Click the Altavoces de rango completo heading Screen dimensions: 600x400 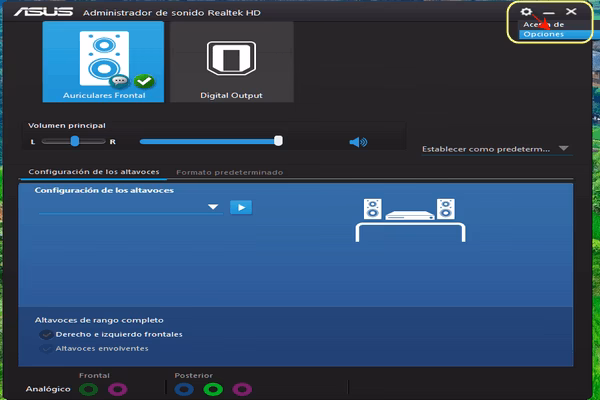pyautogui.click(x=99, y=320)
